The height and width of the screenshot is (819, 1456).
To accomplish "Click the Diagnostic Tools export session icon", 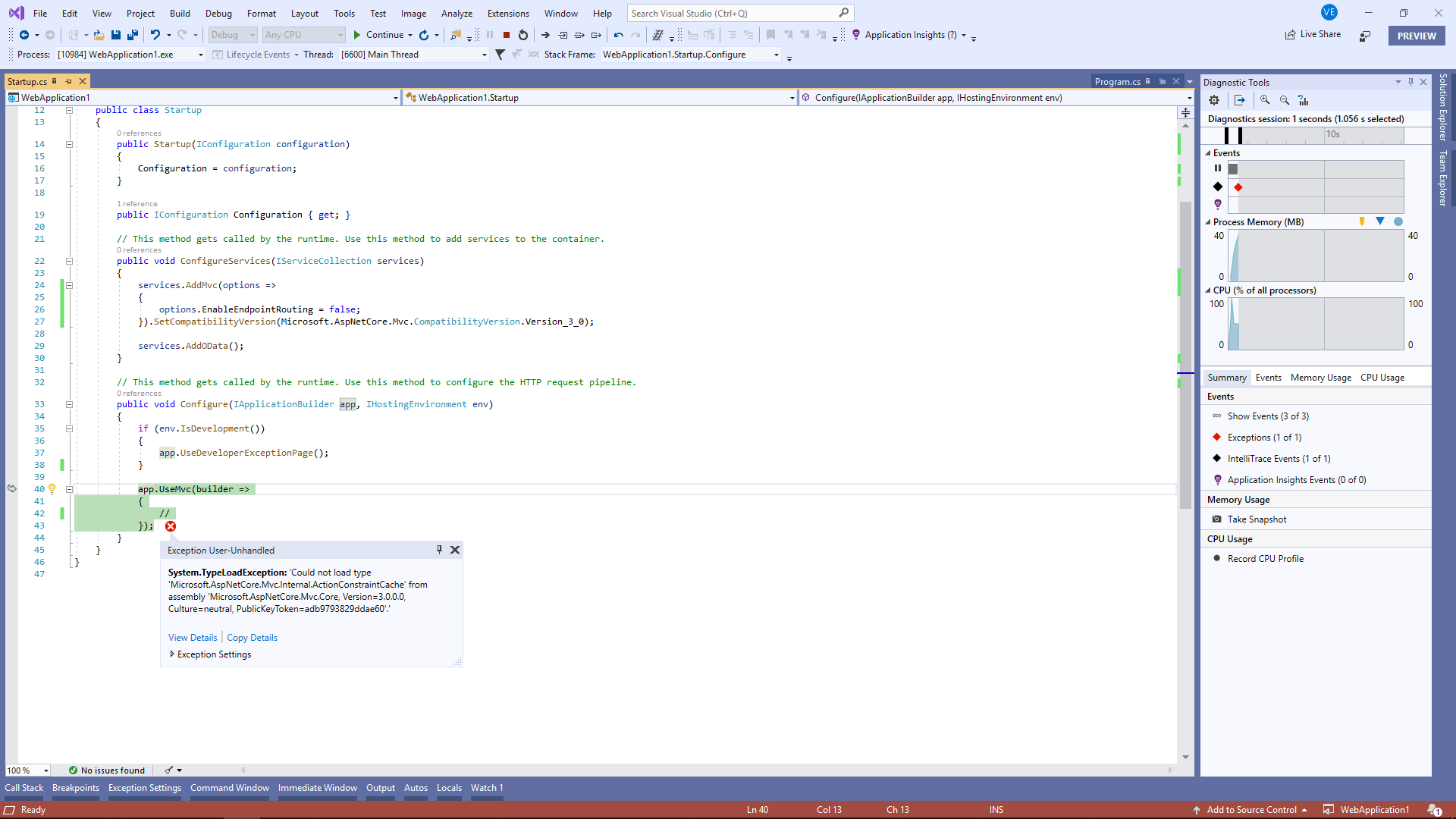I will [1240, 100].
